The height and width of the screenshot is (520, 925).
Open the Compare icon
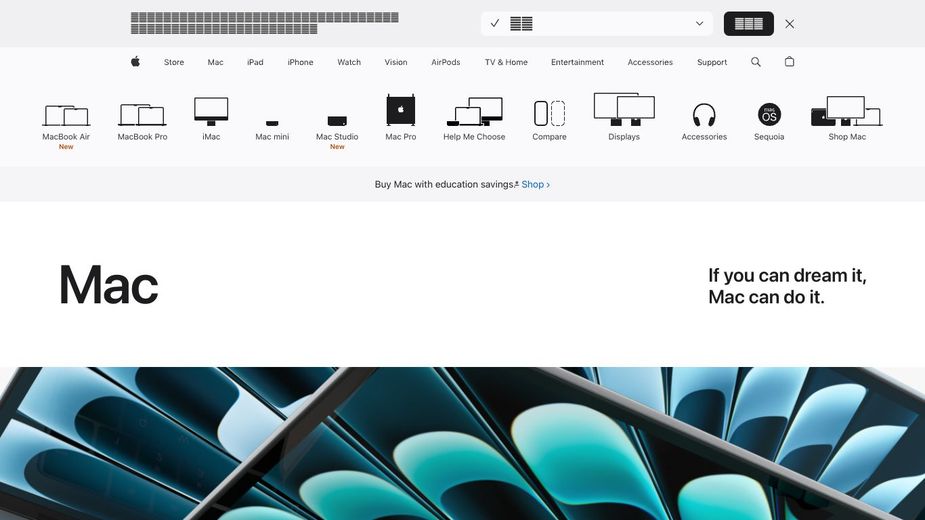tap(549, 113)
